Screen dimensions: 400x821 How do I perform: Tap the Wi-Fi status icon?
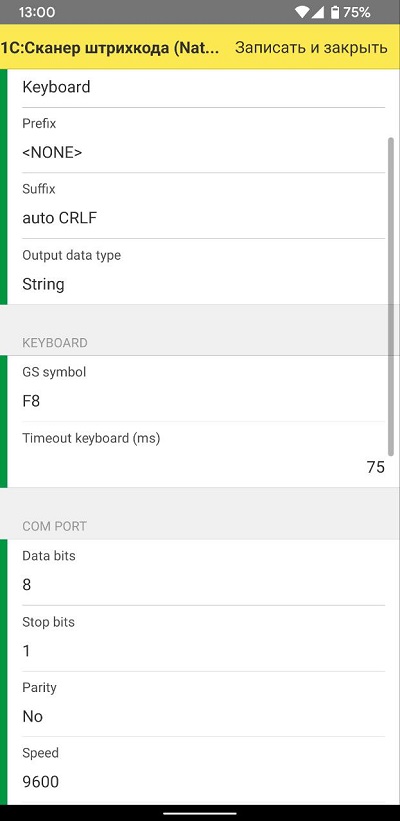(303, 12)
